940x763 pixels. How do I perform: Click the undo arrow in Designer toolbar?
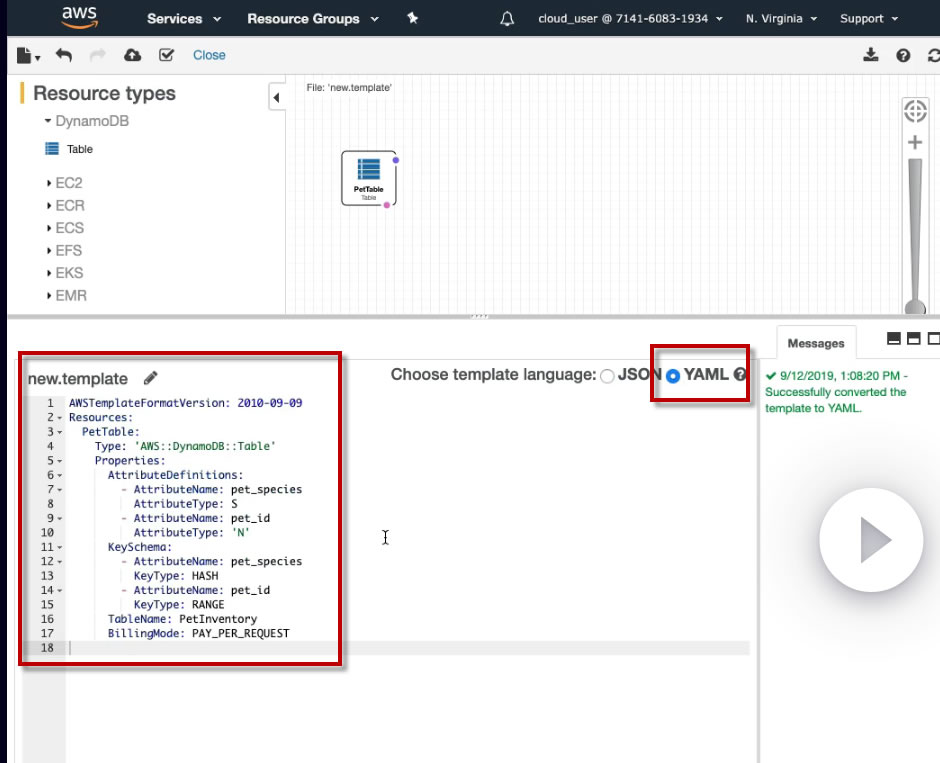tap(64, 55)
